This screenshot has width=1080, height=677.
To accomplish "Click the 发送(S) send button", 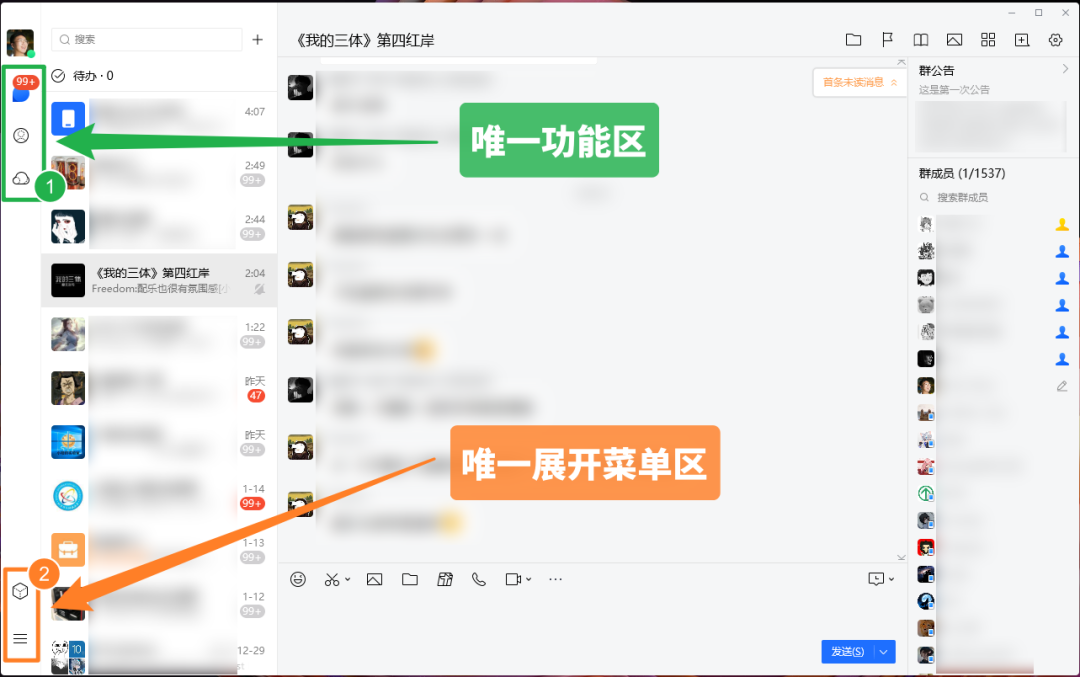I will pyautogui.click(x=848, y=652).
